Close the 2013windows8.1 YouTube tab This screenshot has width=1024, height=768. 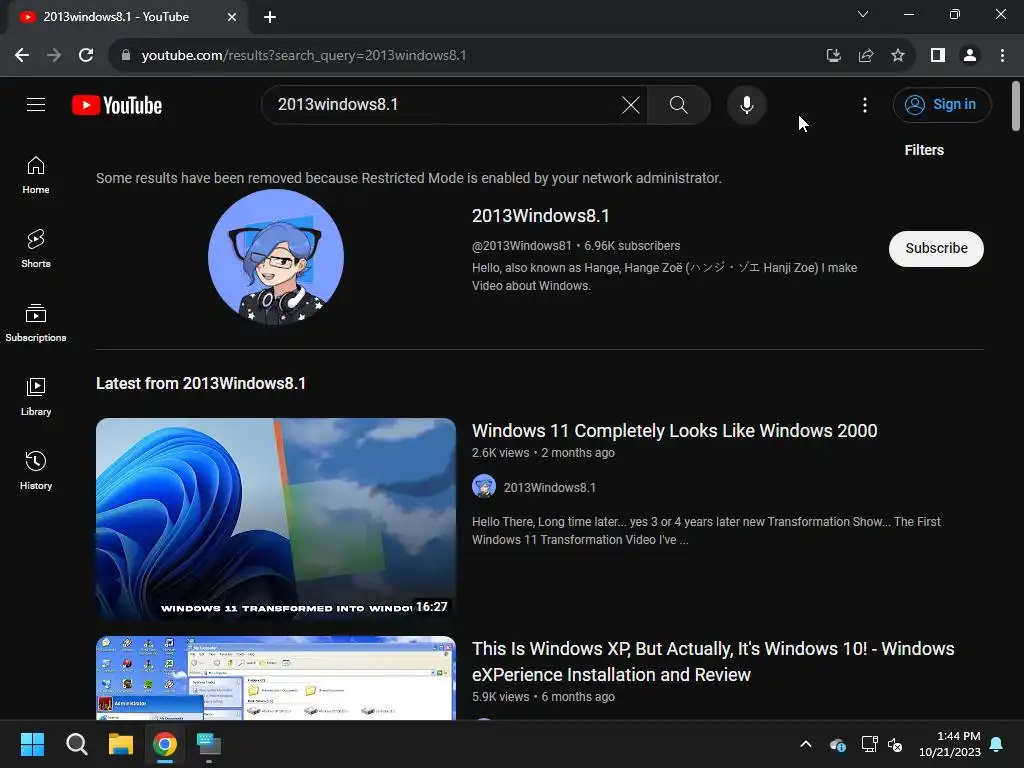click(232, 17)
